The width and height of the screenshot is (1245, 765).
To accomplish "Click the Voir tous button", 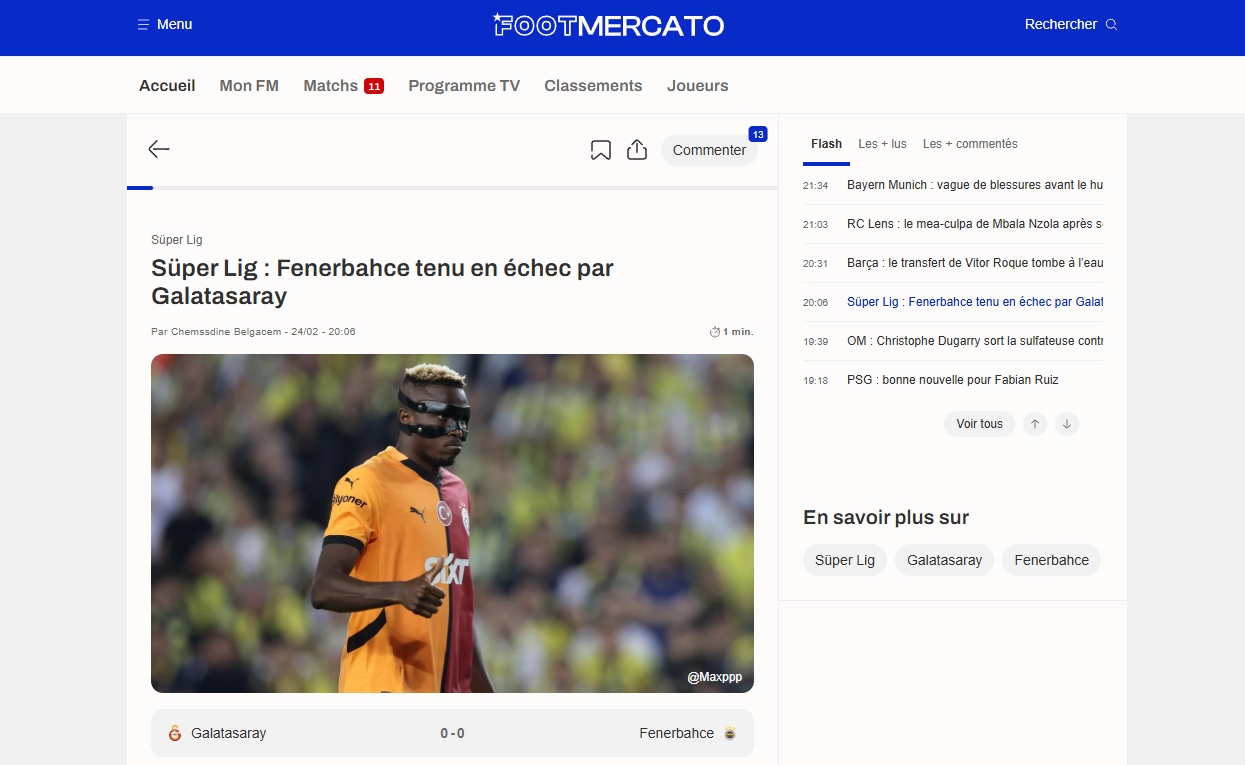I will [979, 424].
